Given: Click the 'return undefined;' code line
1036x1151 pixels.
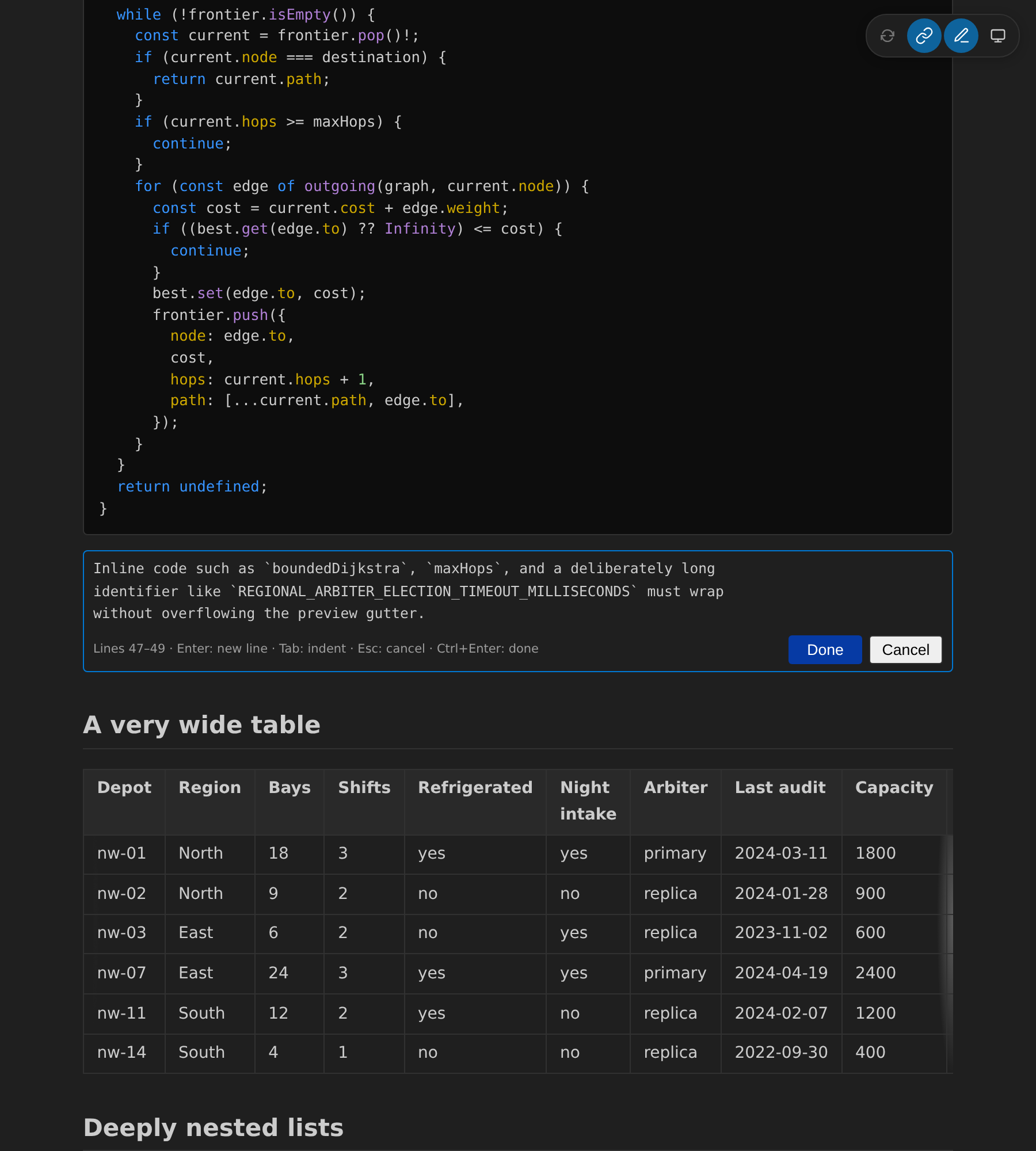Looking at the screenshot, I should click(x=193, y=487).
